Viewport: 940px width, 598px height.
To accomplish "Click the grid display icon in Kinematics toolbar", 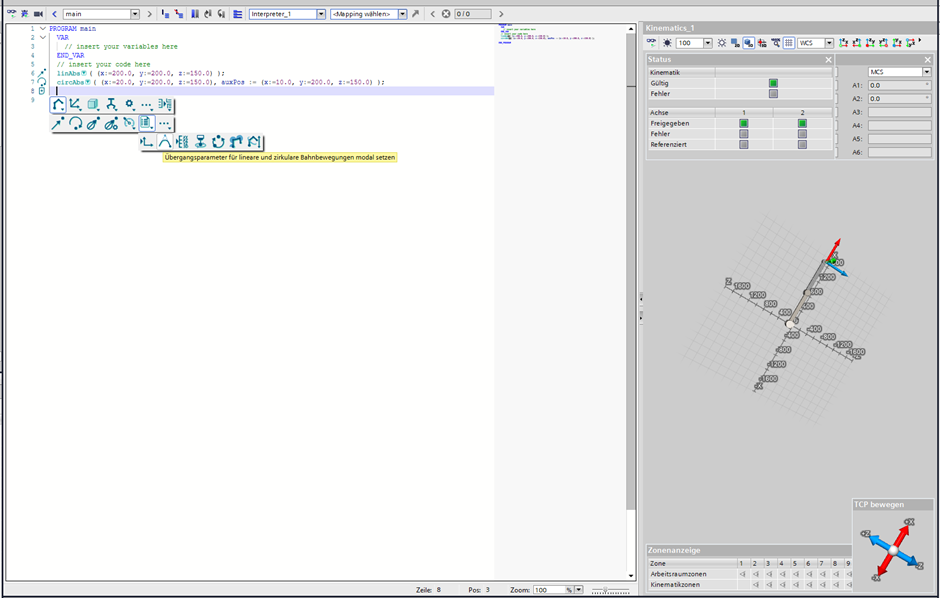I will [x=788, y=43].
